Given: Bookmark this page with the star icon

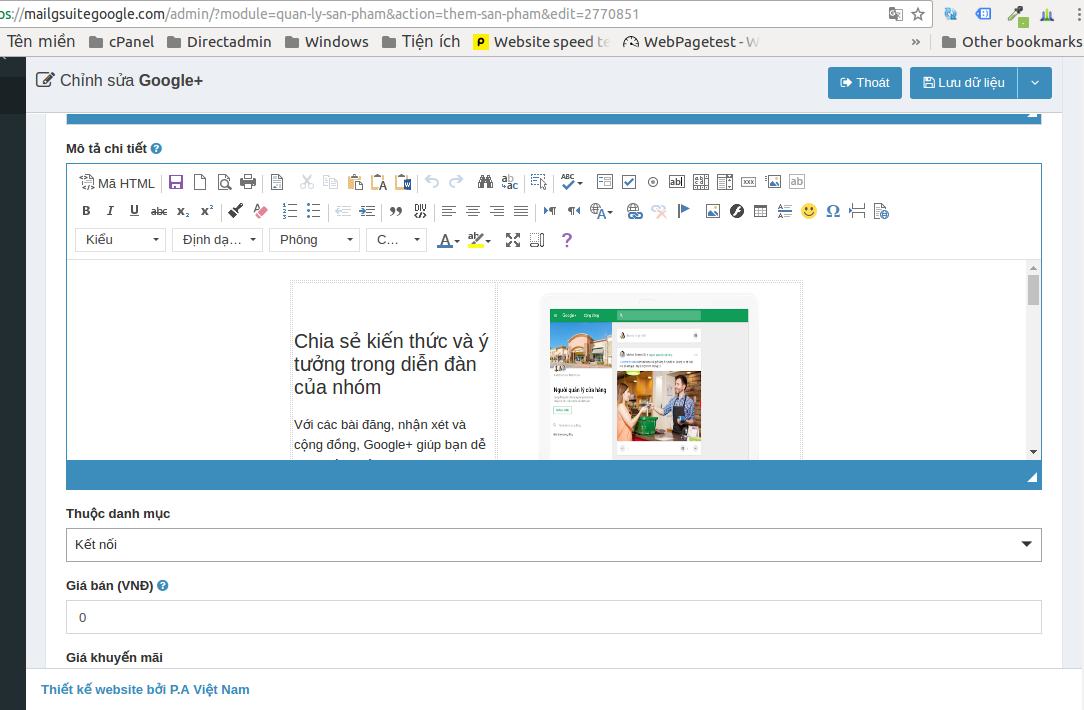Looking at the screenshot, I should 918,14.
